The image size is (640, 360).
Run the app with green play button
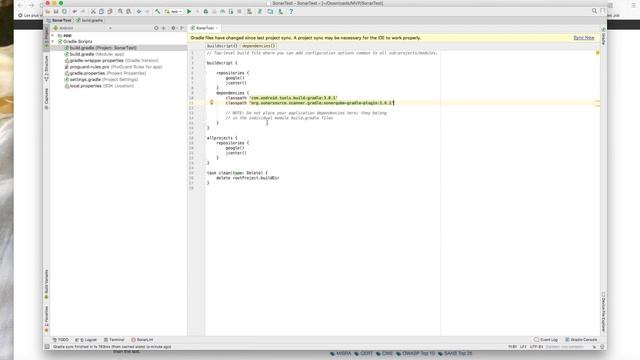click(189, 12)
